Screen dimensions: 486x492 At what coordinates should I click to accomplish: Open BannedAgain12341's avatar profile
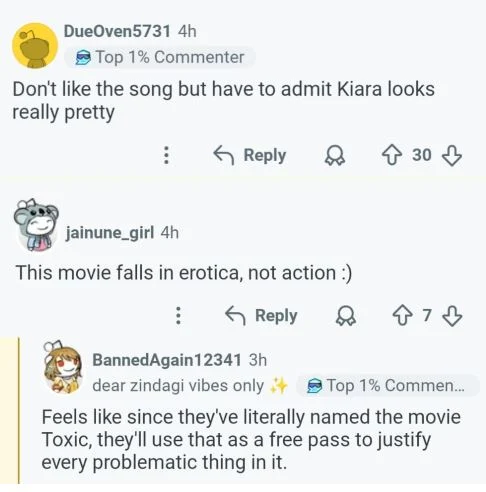63,368
